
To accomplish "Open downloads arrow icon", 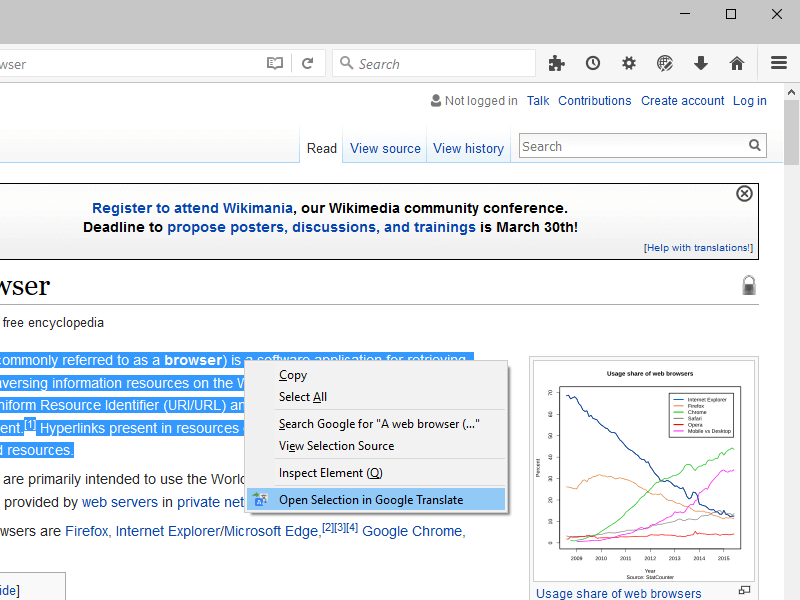I will pos(701,63).
